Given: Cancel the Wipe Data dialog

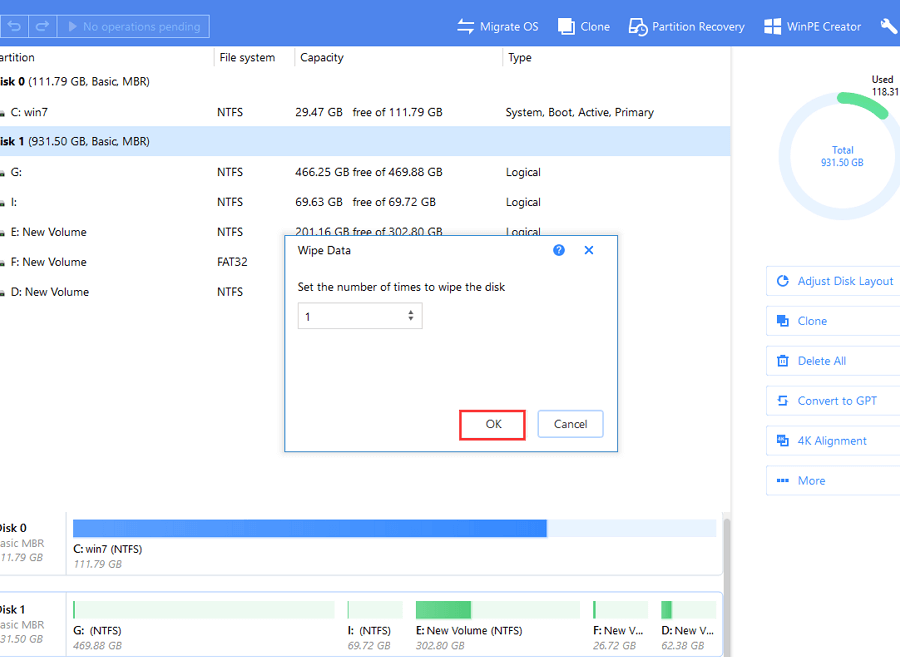Looking at the screenshot, I should [x=570, y=424].
